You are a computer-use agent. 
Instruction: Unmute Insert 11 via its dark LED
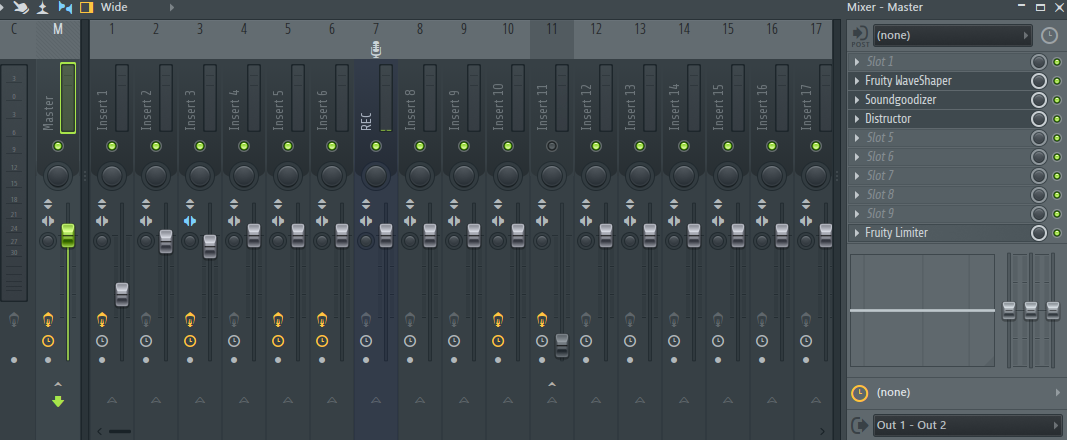click(551, 146)
